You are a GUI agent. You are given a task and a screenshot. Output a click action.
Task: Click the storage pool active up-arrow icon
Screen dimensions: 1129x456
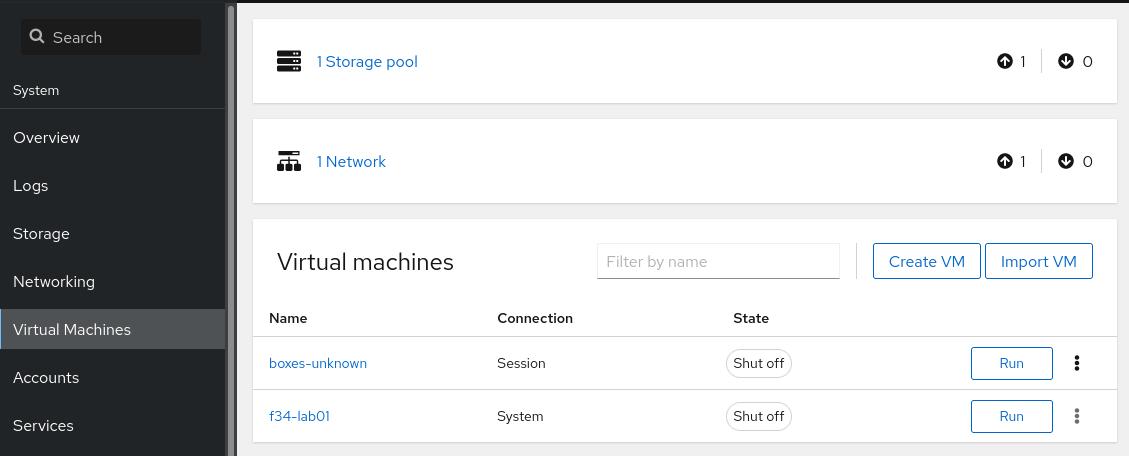(x=1005, y=61)
